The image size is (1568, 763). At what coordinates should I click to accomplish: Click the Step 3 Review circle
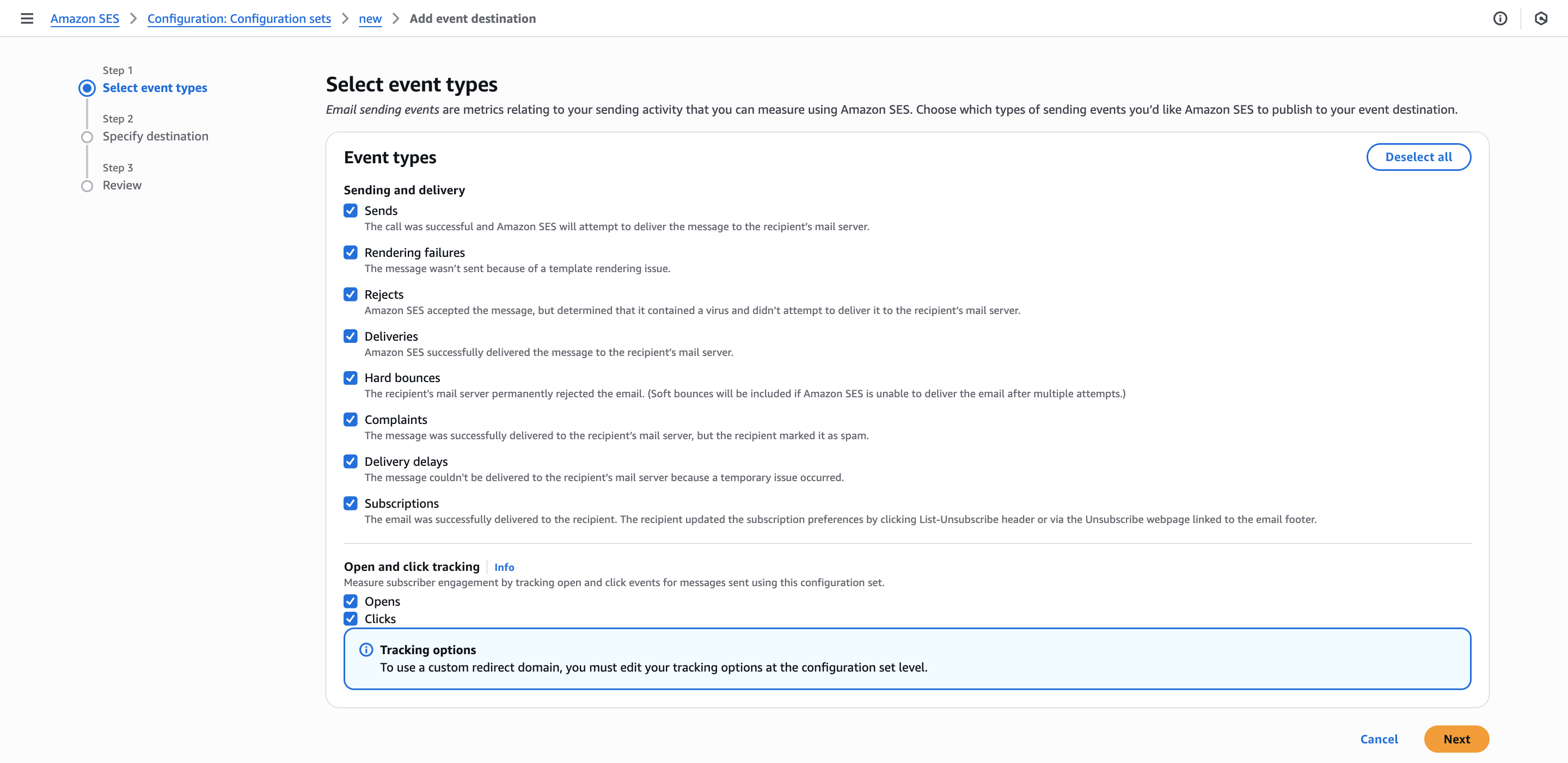pos(87,186)
